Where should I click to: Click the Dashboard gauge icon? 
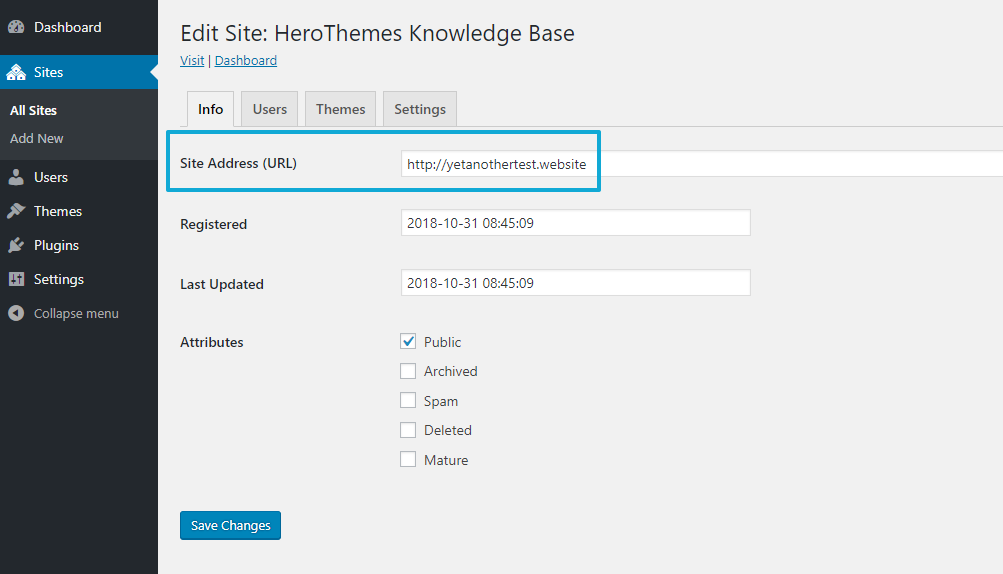[x=16, y=27]
